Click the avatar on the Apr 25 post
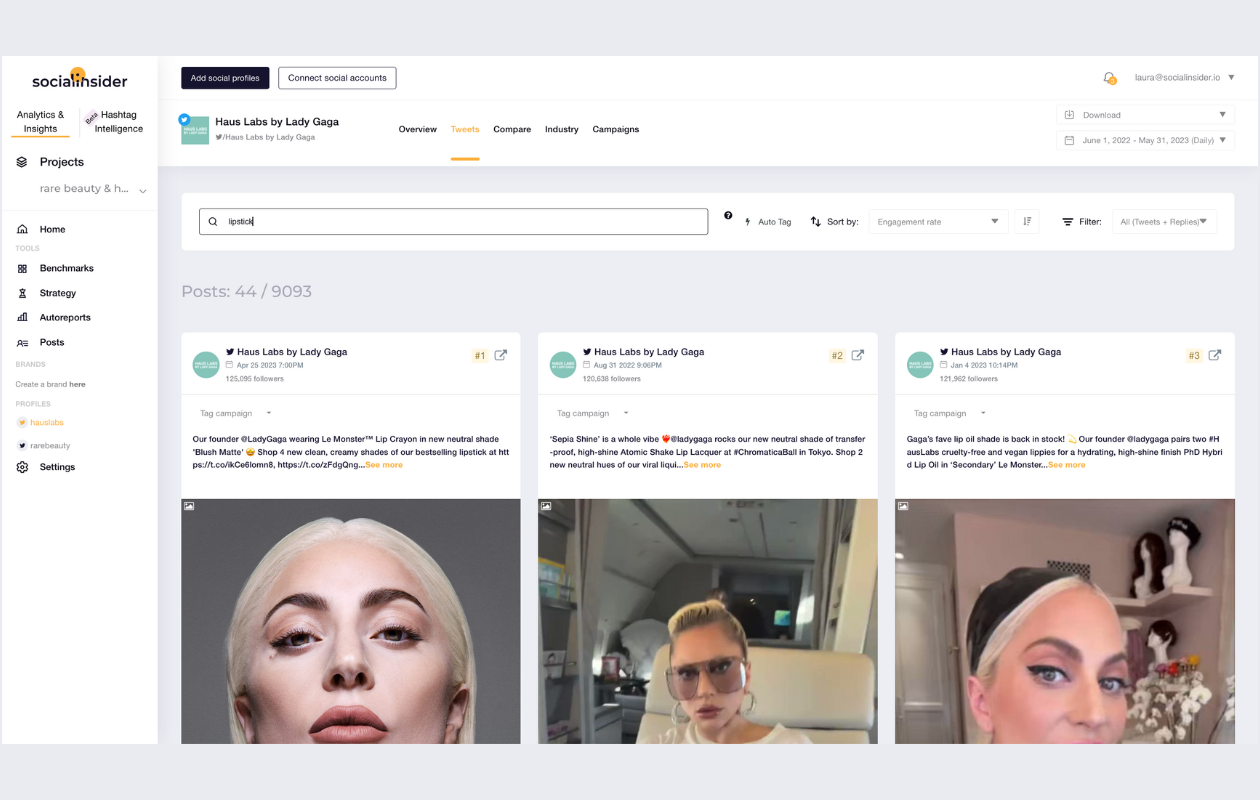 [x=206, y=364]
